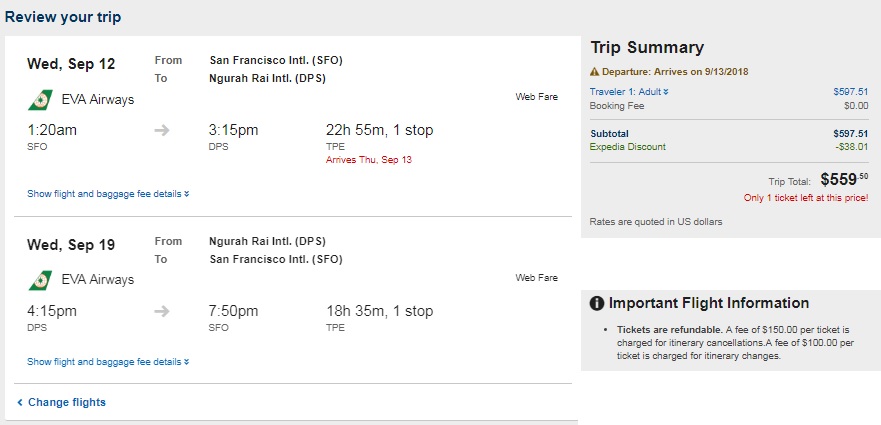Expand the Traveler 1: Adult price breakdown
Viewport: 881px width, 425px height.
click(629, 92)
